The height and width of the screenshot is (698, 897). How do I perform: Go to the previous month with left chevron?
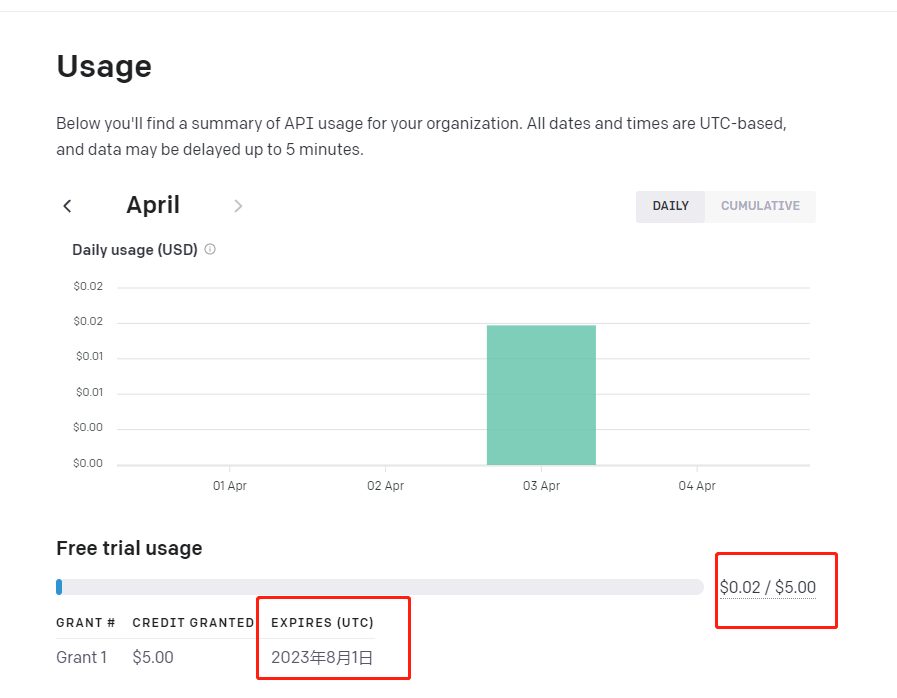point(68,206)
